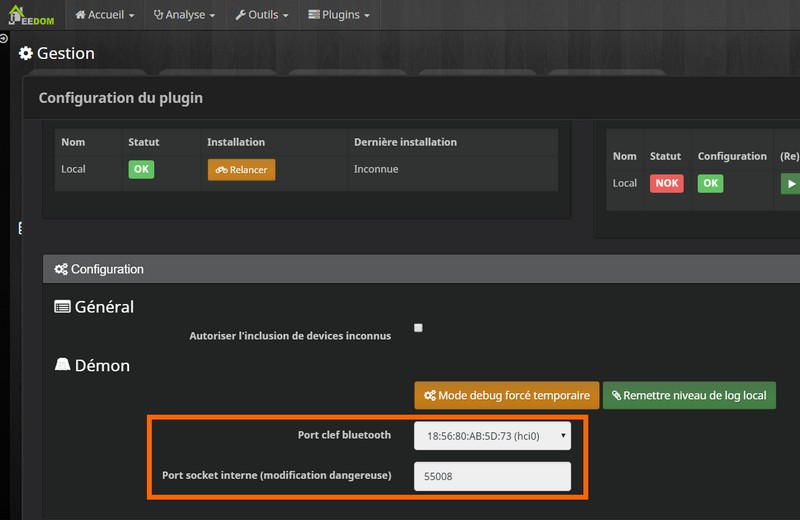Click Remettre niveau de log local
The image size is (800, 520).
[689, 395]
